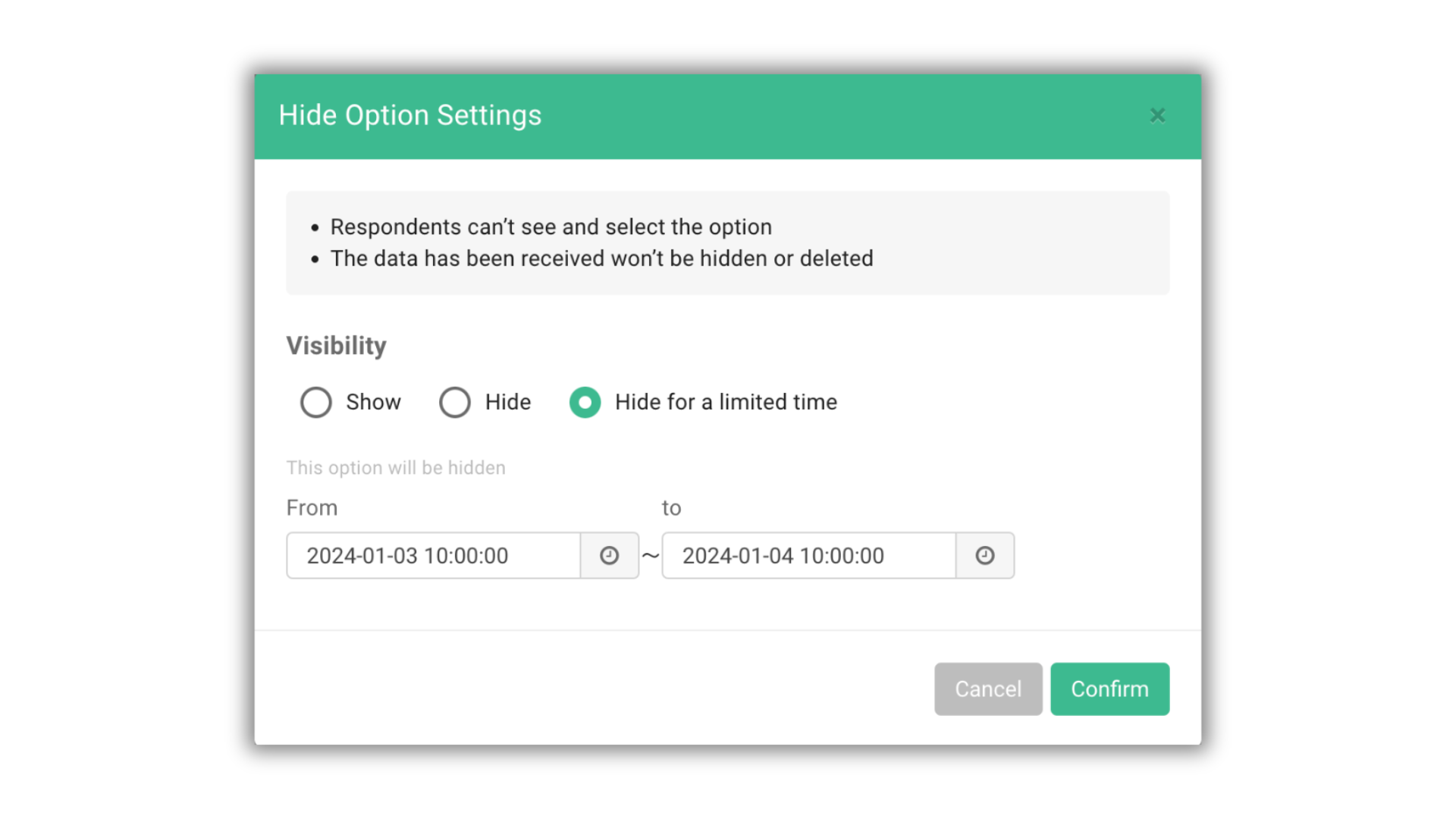Choose Hide for a limited time

pos(585,403)
